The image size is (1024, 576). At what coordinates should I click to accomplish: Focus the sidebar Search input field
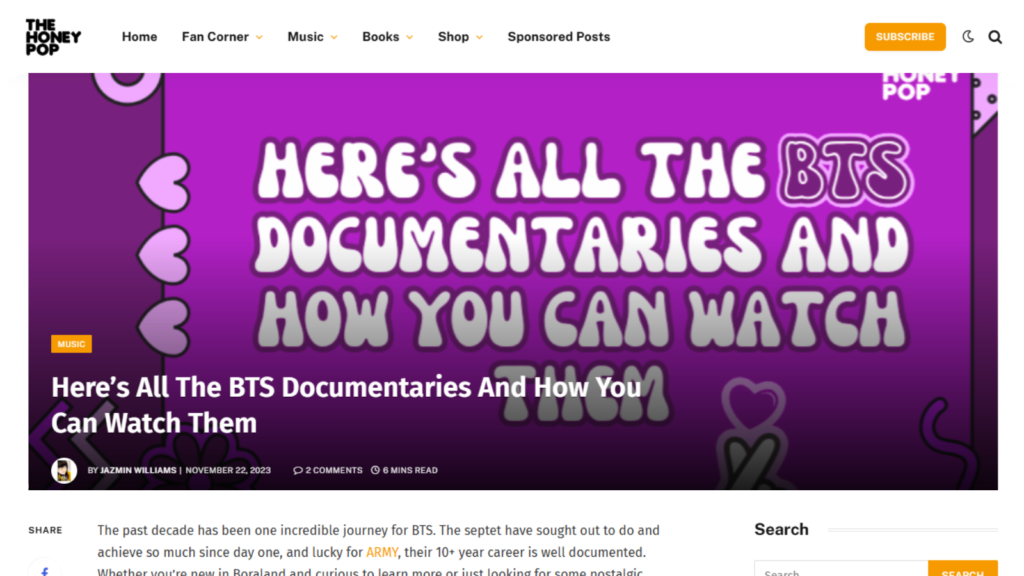[x=841, y=568]
